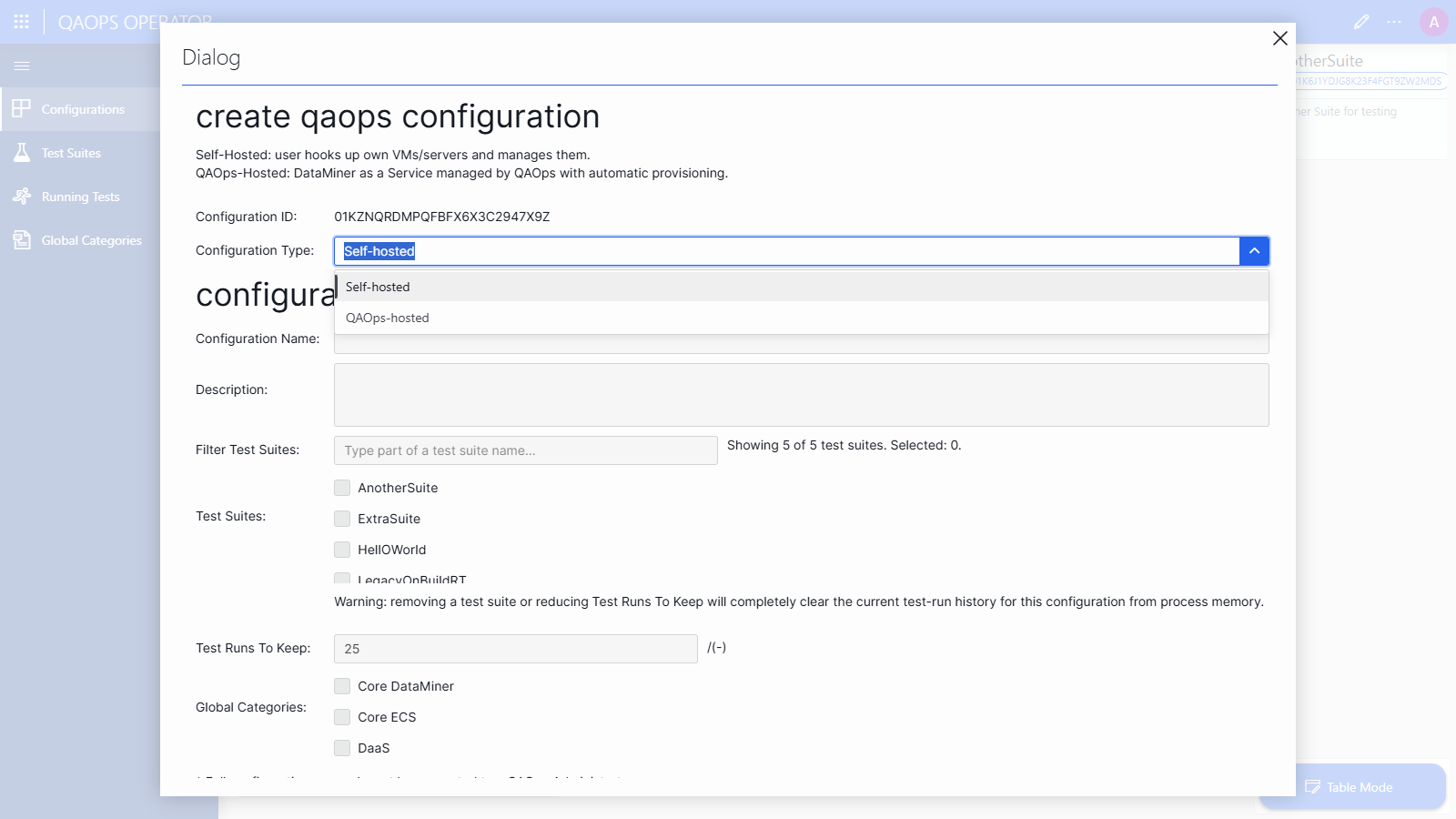Select Self-hosted from the dropdown list
1456x819 pixels.
(x=802, y=287)
